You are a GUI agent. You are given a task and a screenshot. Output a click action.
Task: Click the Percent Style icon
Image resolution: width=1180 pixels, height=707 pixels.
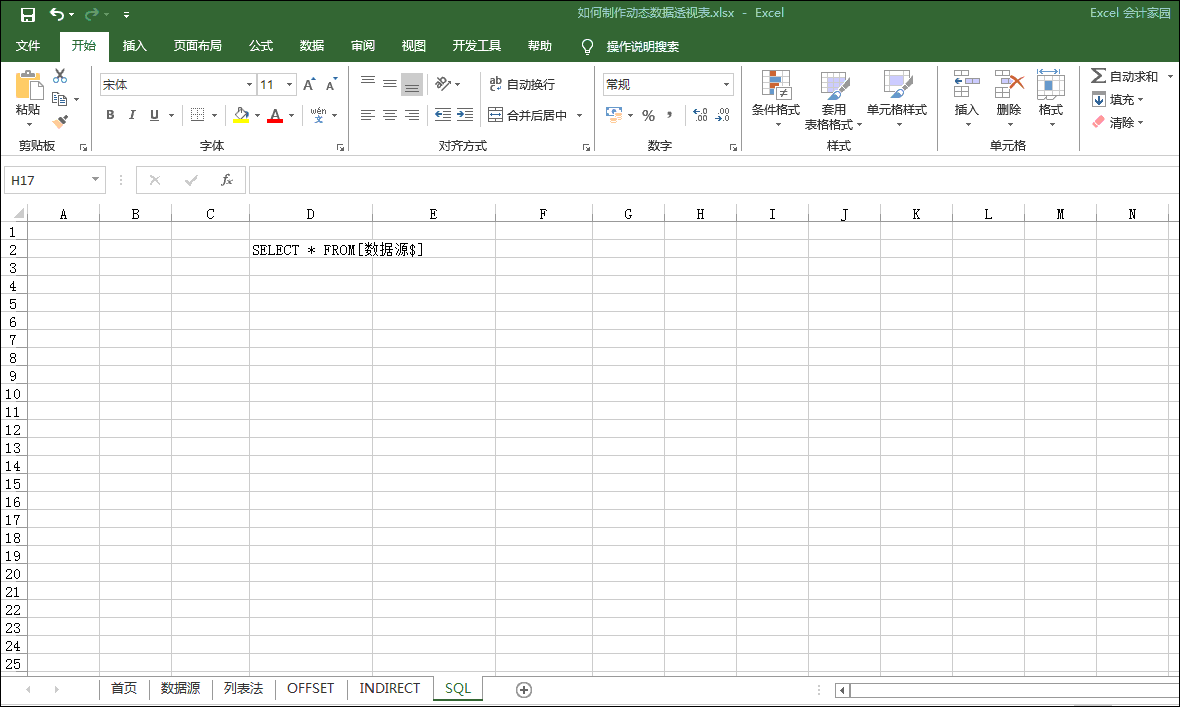[648, 115]
